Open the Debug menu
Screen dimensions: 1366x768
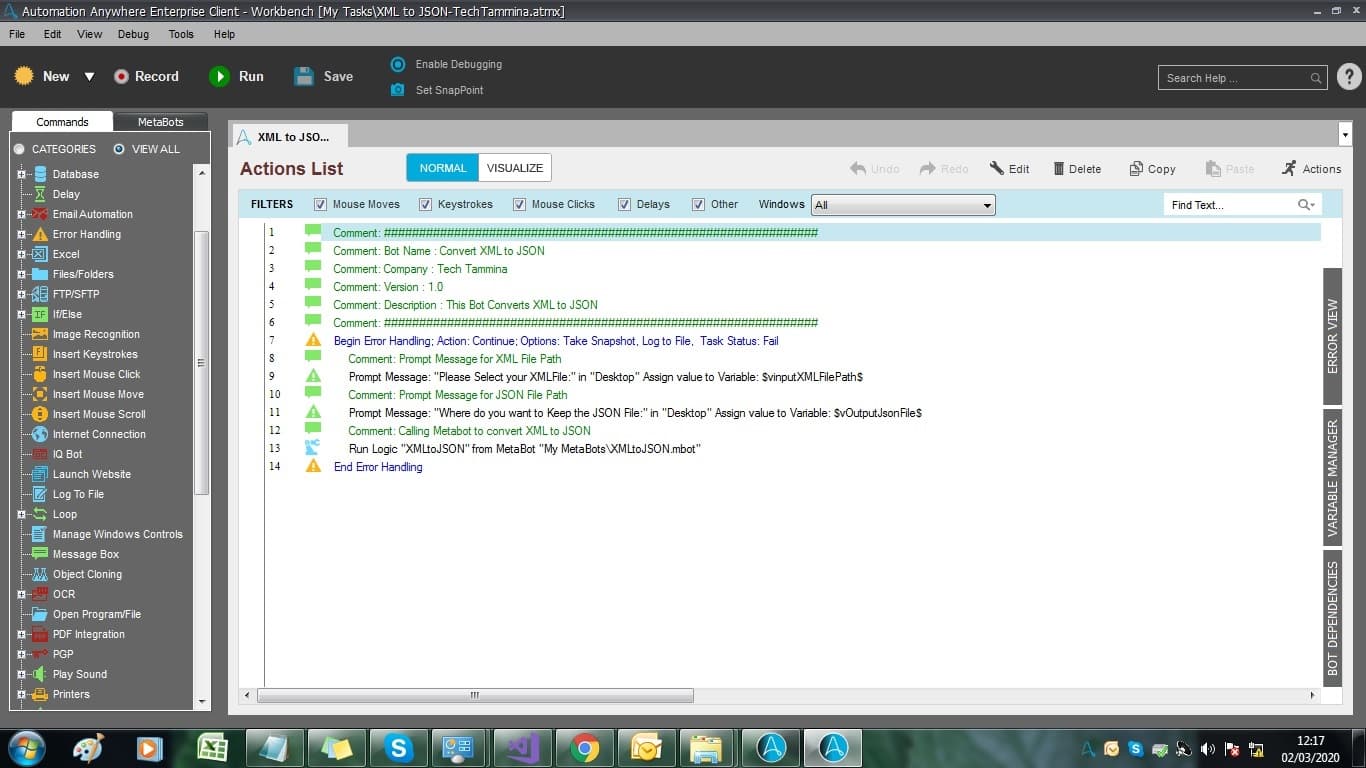tap(133, 34)
